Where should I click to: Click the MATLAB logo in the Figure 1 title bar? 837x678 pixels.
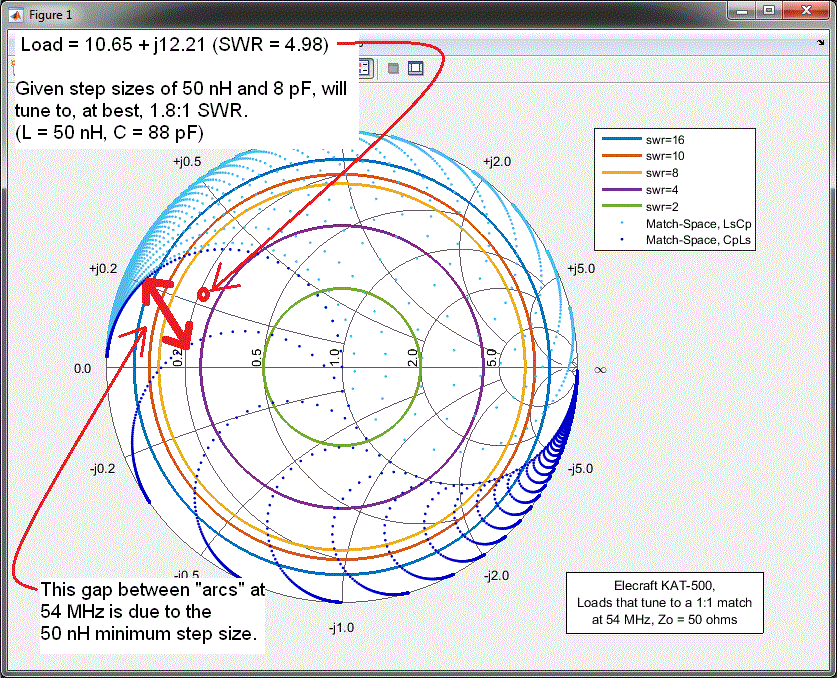pyautogui.click(x=15, y=15)
